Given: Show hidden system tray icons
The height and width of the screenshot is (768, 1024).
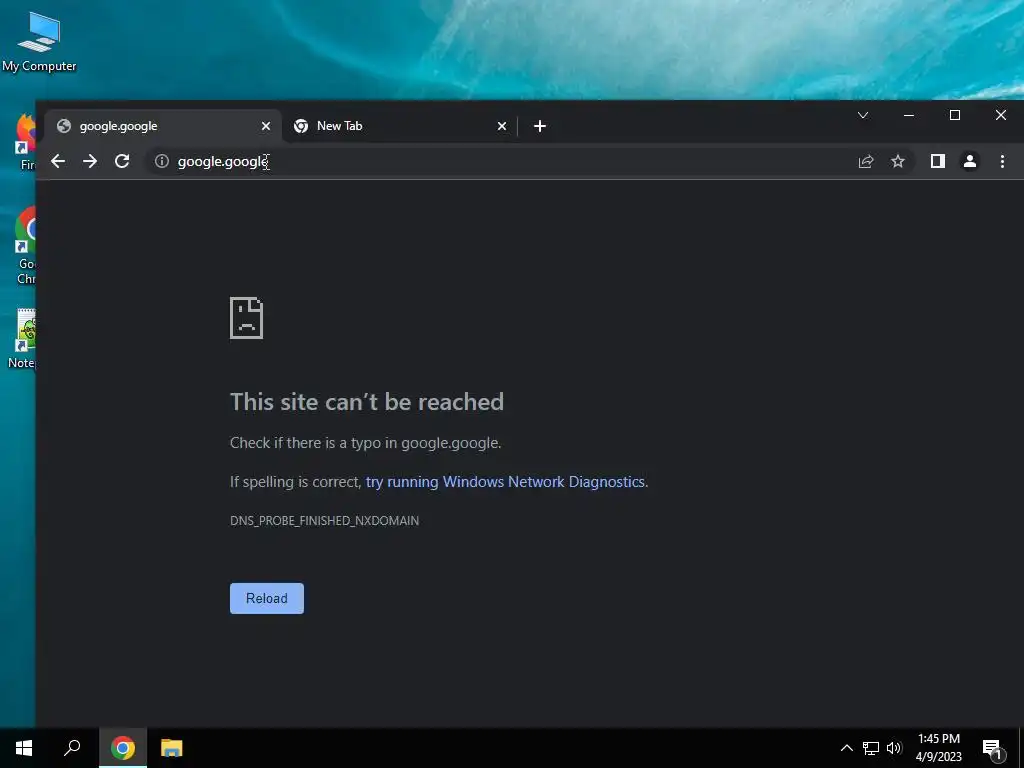Looking at the screenshot, I should coord(846,748).
